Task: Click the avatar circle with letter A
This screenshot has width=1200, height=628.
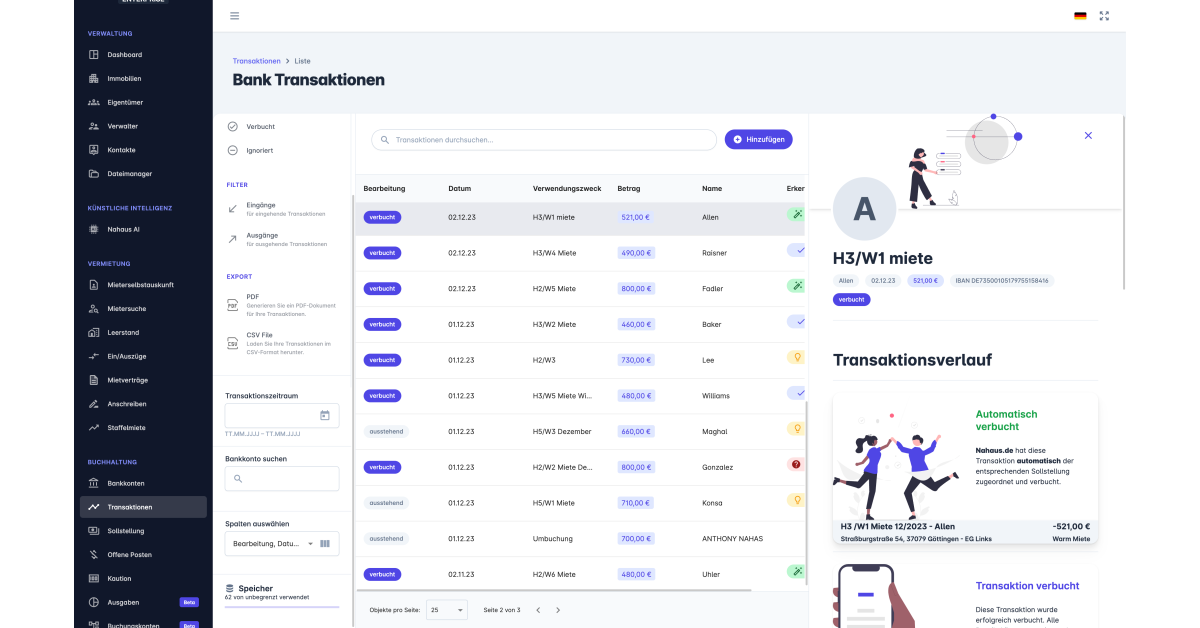Action: 864,208
